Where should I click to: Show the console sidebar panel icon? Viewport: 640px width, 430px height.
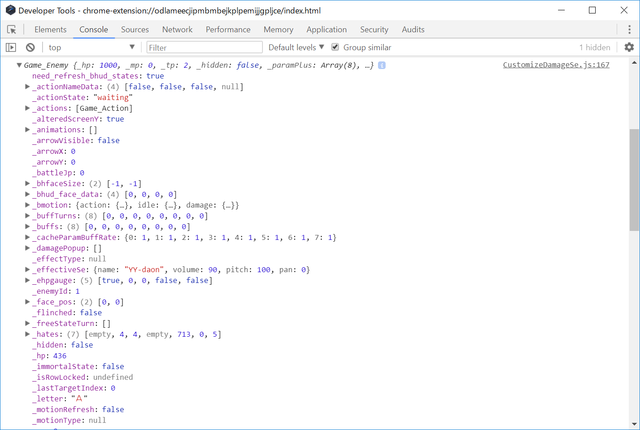pos(11,47)
